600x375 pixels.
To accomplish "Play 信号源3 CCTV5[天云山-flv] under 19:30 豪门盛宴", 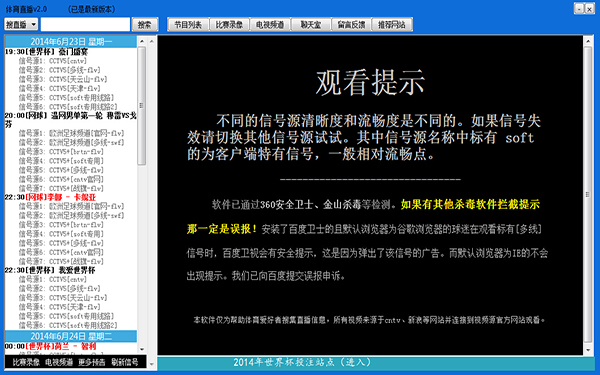I will pyautogui.click(x=63, y=79).
